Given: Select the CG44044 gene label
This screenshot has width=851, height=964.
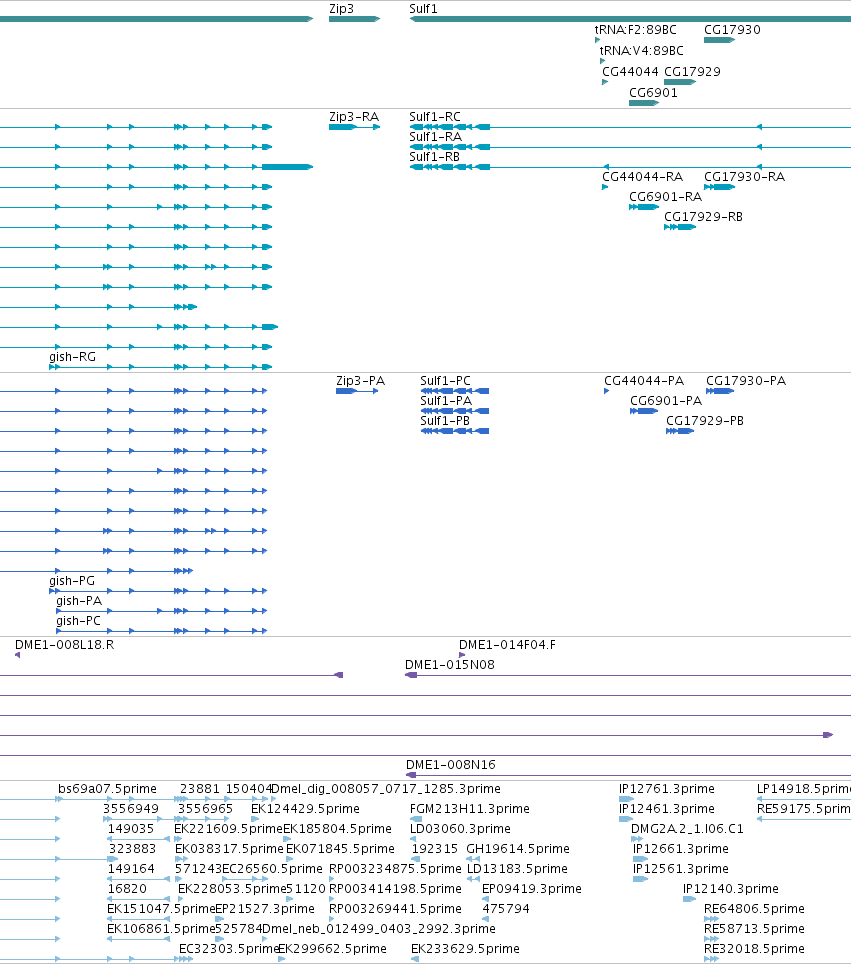Looking at the screenshot, I should tap(630, 71).
